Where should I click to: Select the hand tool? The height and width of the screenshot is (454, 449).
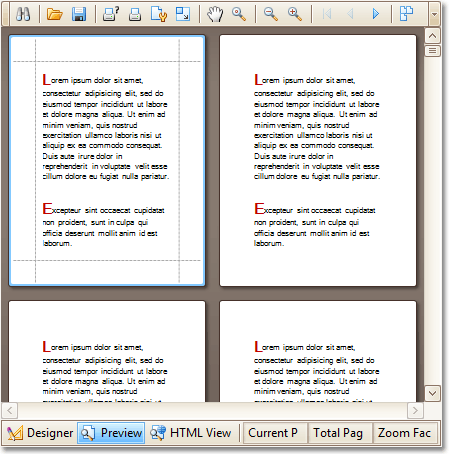215,14
